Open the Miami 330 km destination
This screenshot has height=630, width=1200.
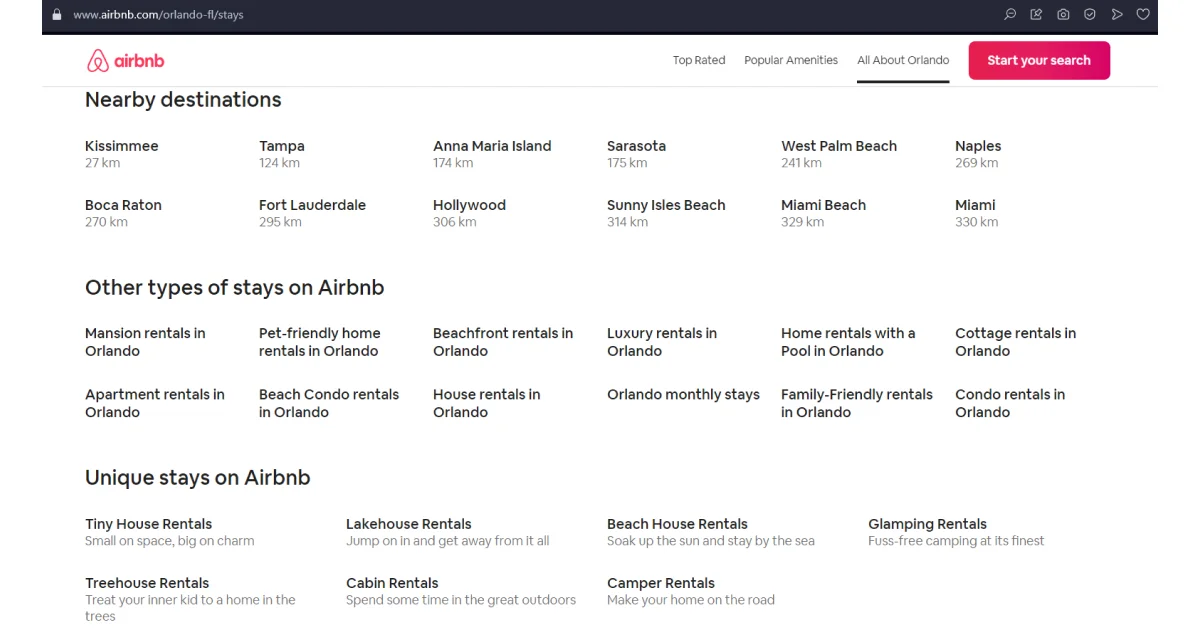coord(976,213)
